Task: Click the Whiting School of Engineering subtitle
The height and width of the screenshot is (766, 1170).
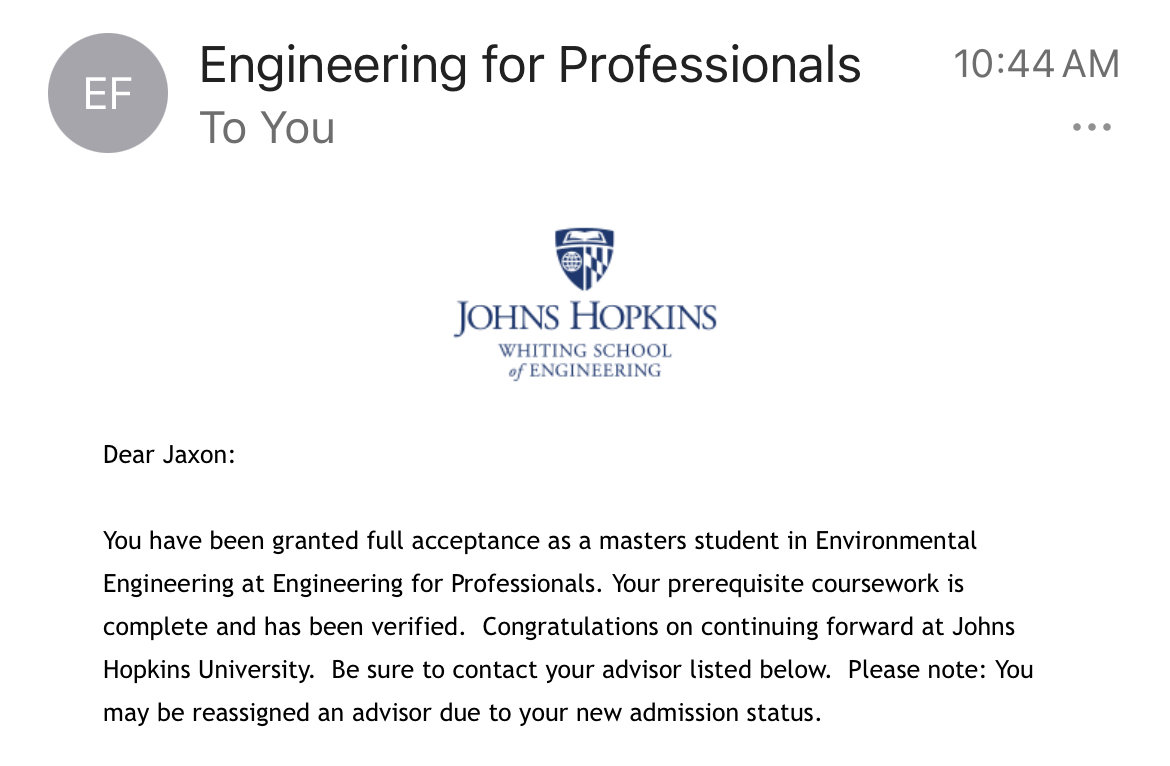Action: (x=584, y=361)
